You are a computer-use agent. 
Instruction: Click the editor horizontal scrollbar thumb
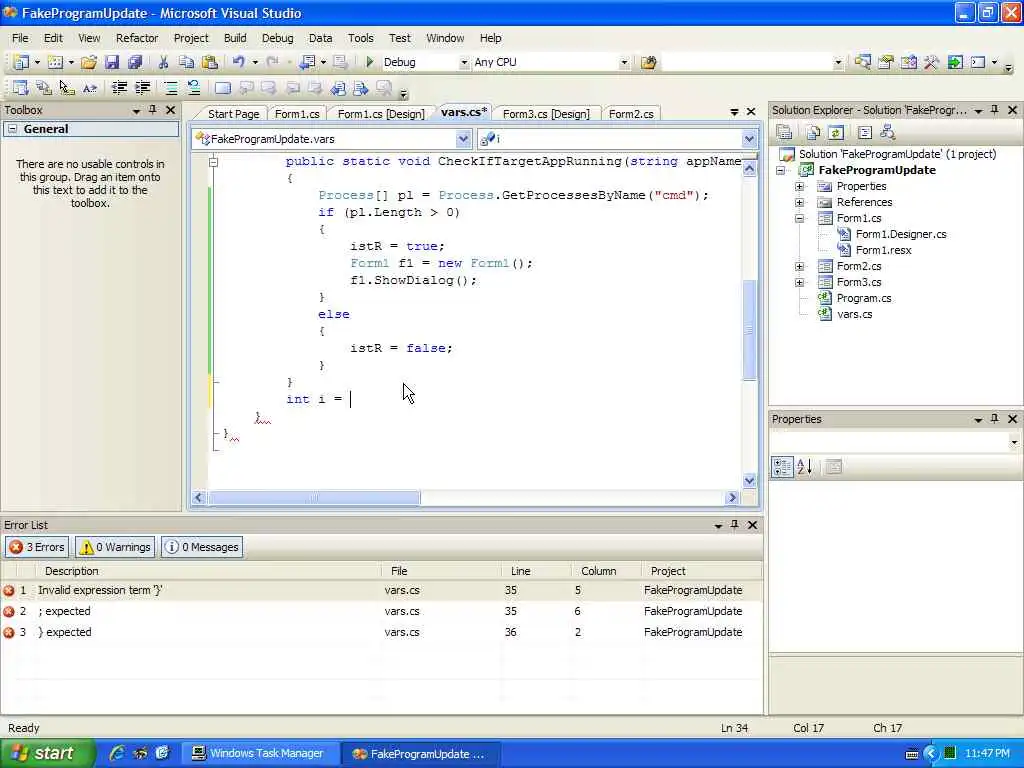313,498
